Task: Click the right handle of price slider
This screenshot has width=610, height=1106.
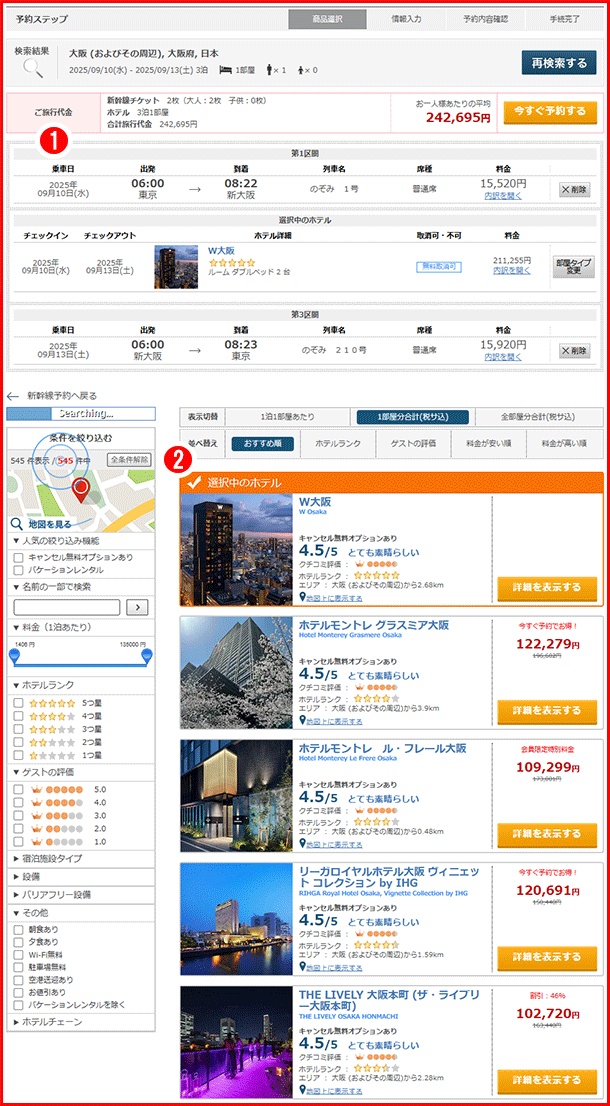Action: pos(148,656)
